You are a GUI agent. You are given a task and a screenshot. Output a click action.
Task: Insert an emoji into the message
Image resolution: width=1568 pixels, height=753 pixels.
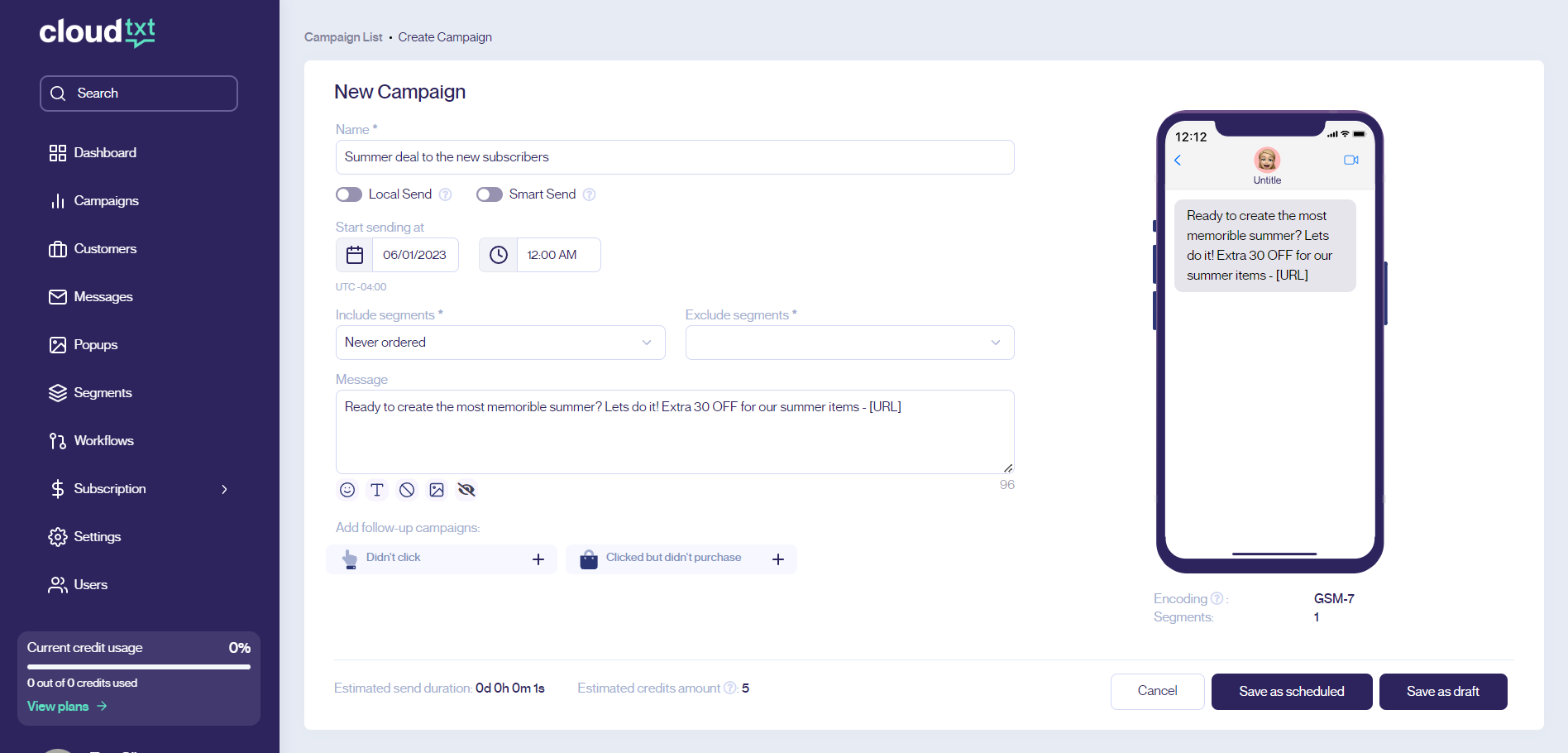pos(347,490)
